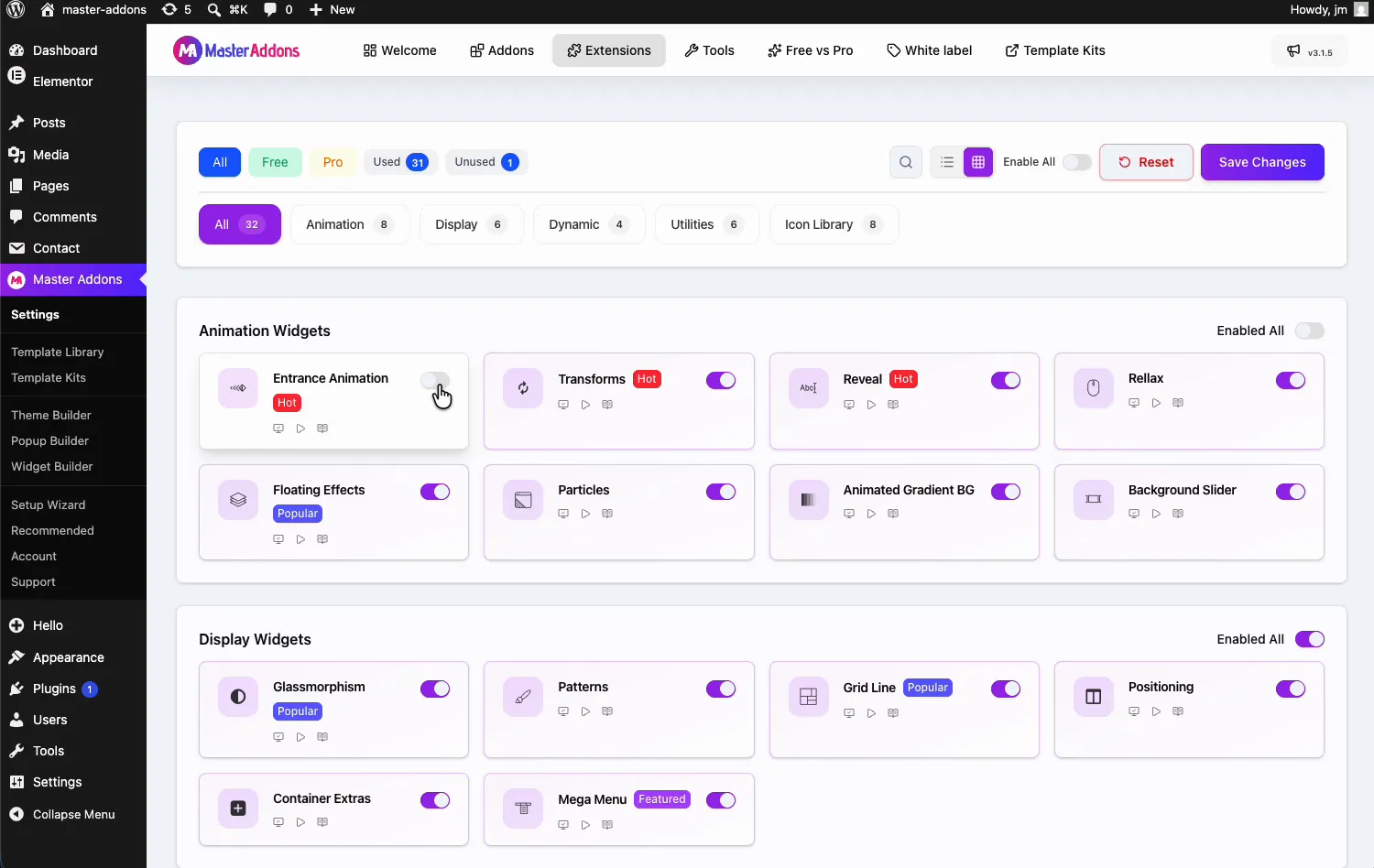
Task: Open the Reveal documentation book icon
Action: pyautogui.click(x=893, y=405)
